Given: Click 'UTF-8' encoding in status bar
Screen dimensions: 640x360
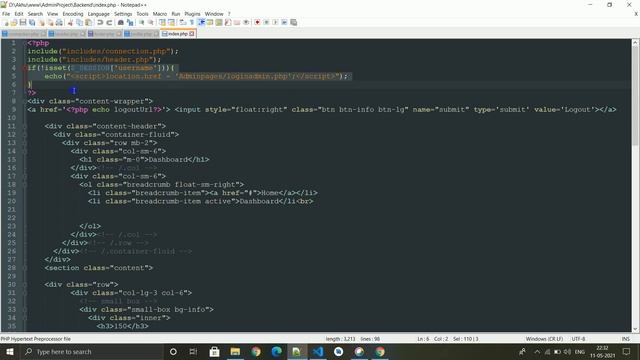Looking at the screenshot, I should (578, 339).
